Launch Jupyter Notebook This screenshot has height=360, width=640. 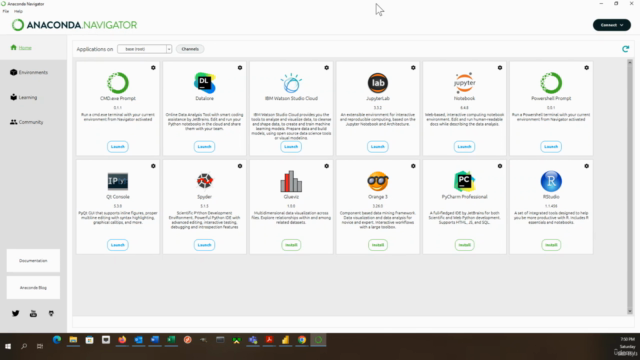[464, 147]
